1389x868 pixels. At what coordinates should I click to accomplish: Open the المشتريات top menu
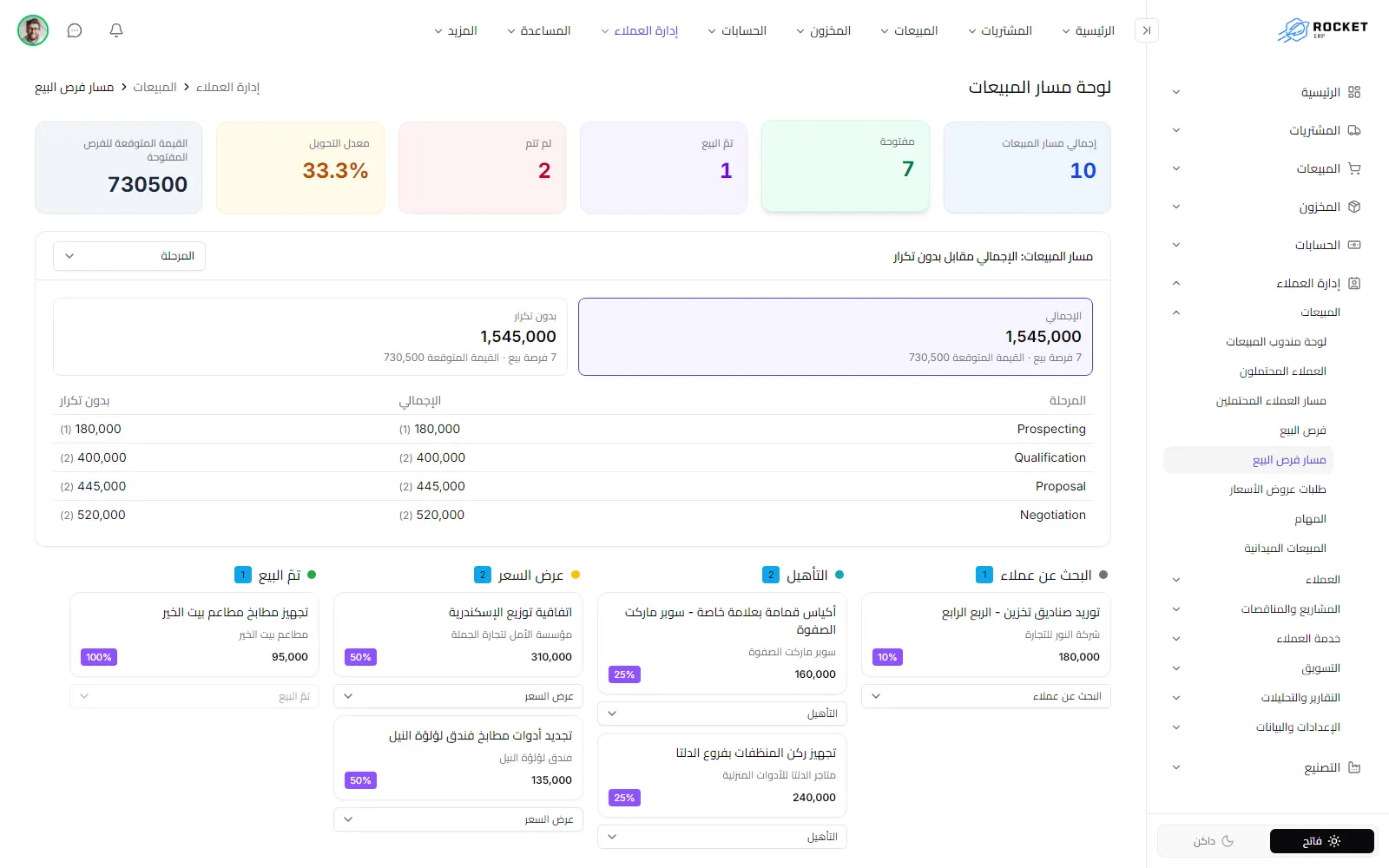(1000, 30)
